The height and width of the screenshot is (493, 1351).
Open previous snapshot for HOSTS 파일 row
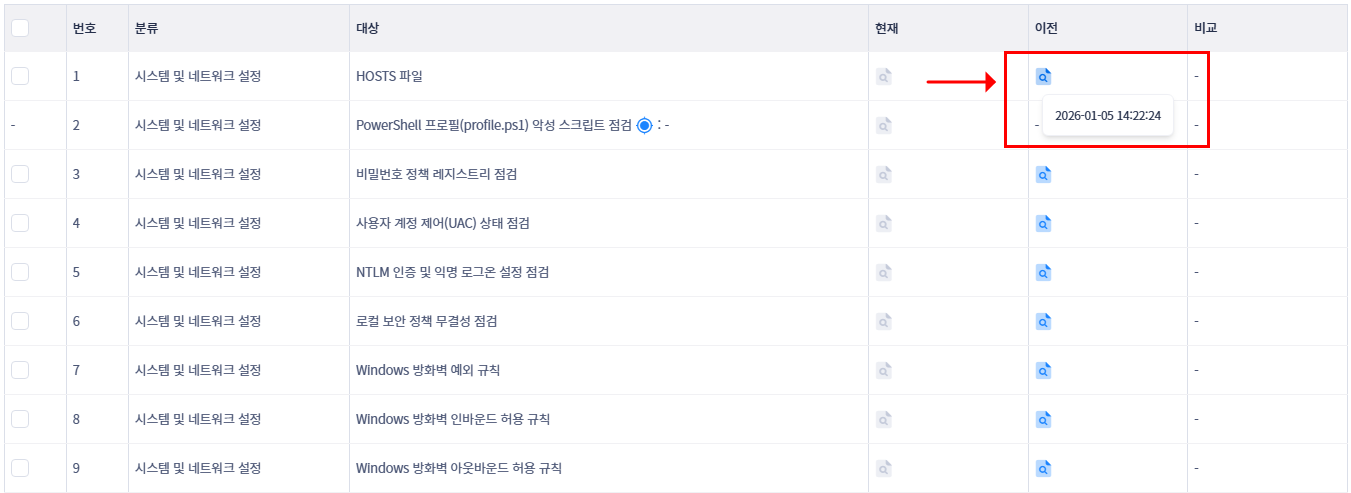[1043, 76]
